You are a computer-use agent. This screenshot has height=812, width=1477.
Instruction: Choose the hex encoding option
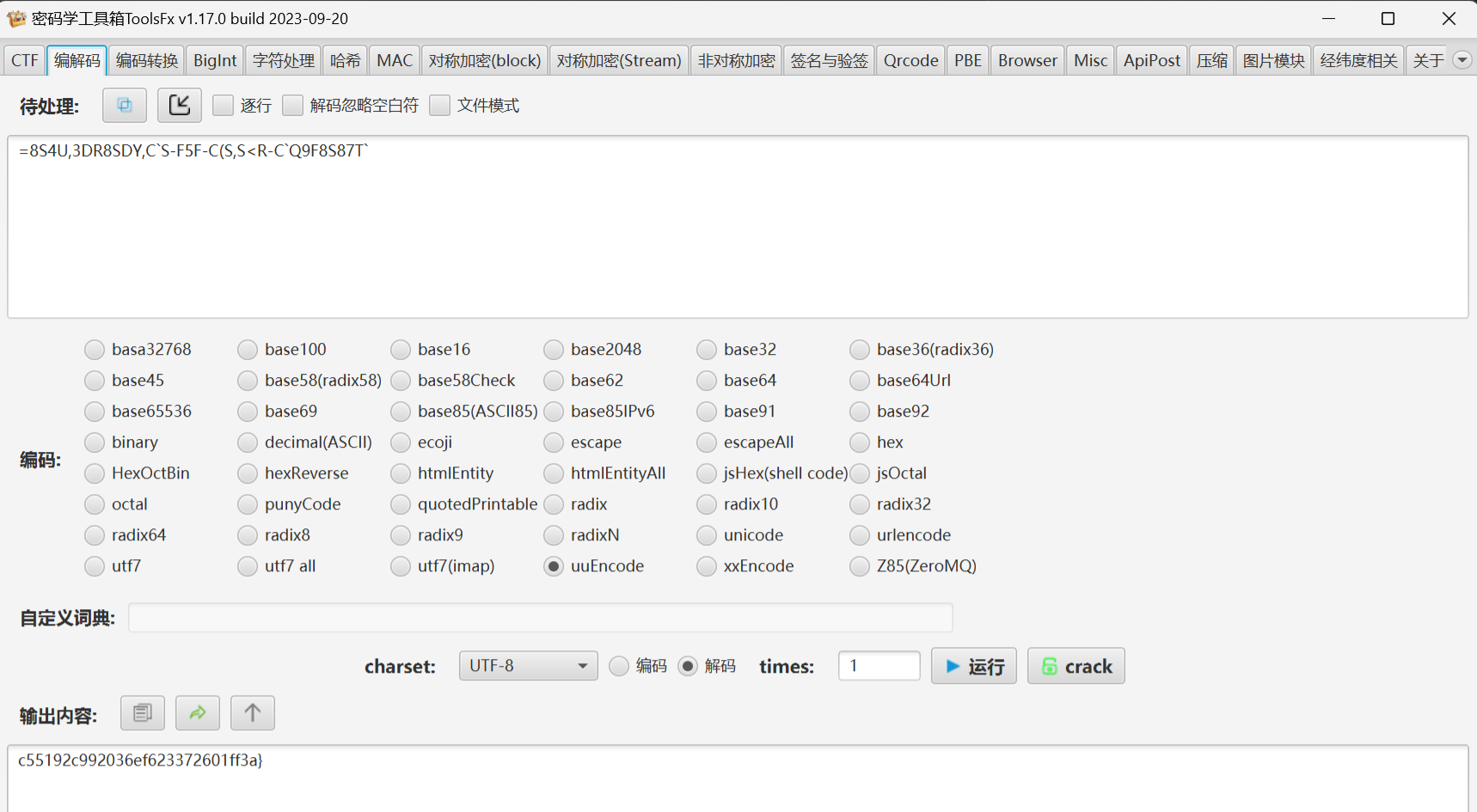click(x=860, y=443)
